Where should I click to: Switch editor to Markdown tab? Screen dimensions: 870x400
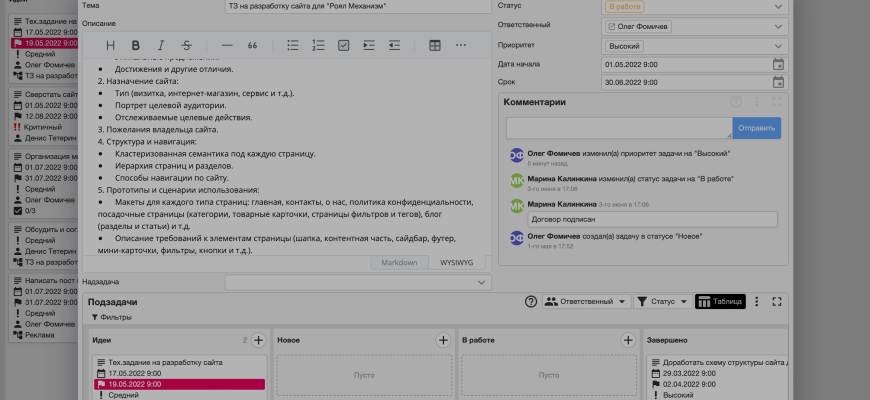coord(400,262)
